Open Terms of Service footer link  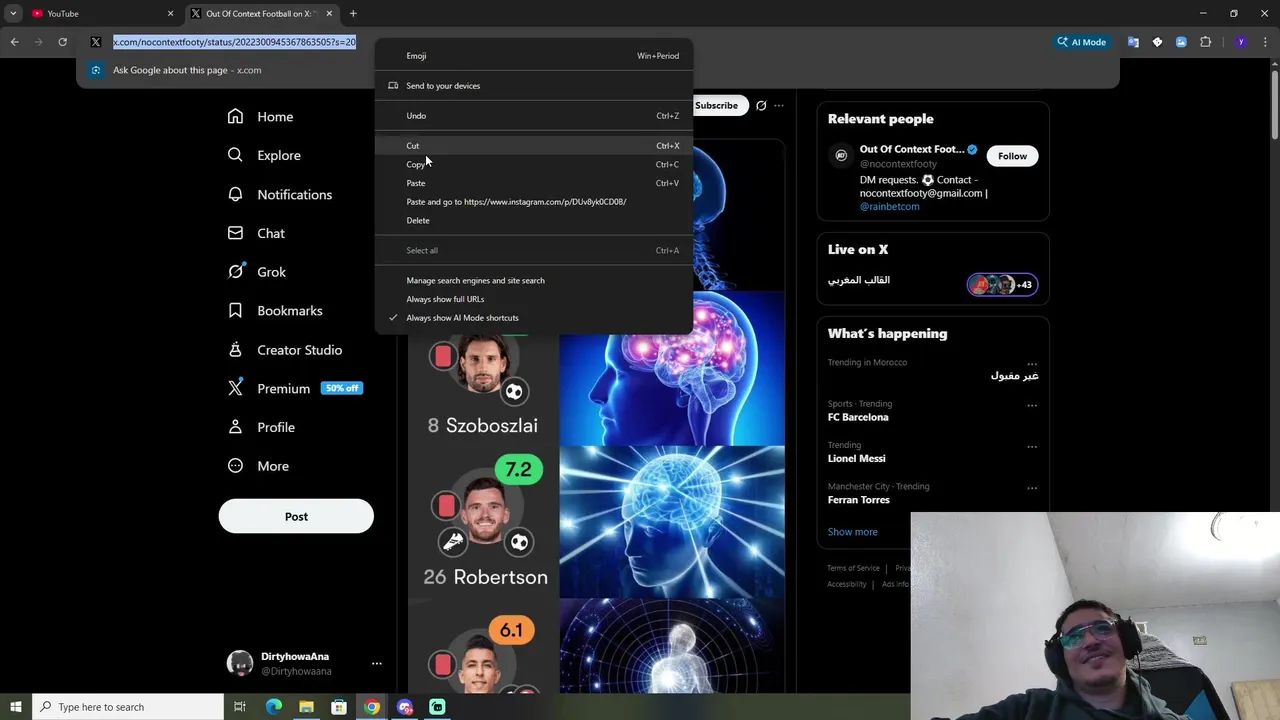(853, 568)
